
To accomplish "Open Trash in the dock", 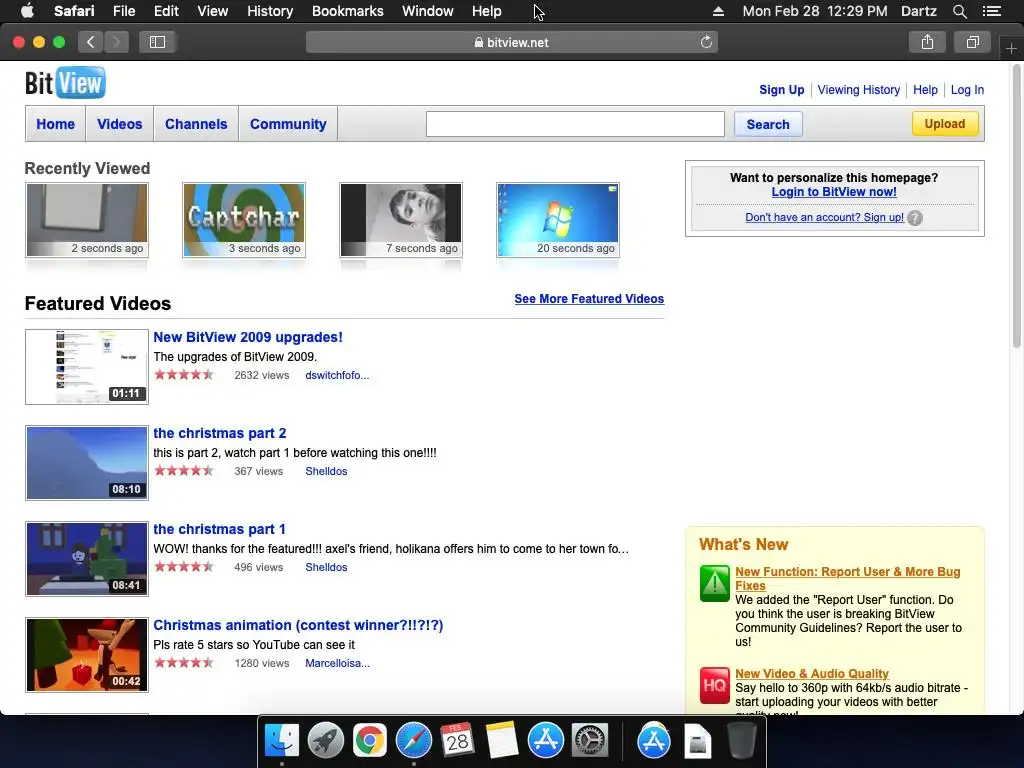I will click(x=742, y=741).
